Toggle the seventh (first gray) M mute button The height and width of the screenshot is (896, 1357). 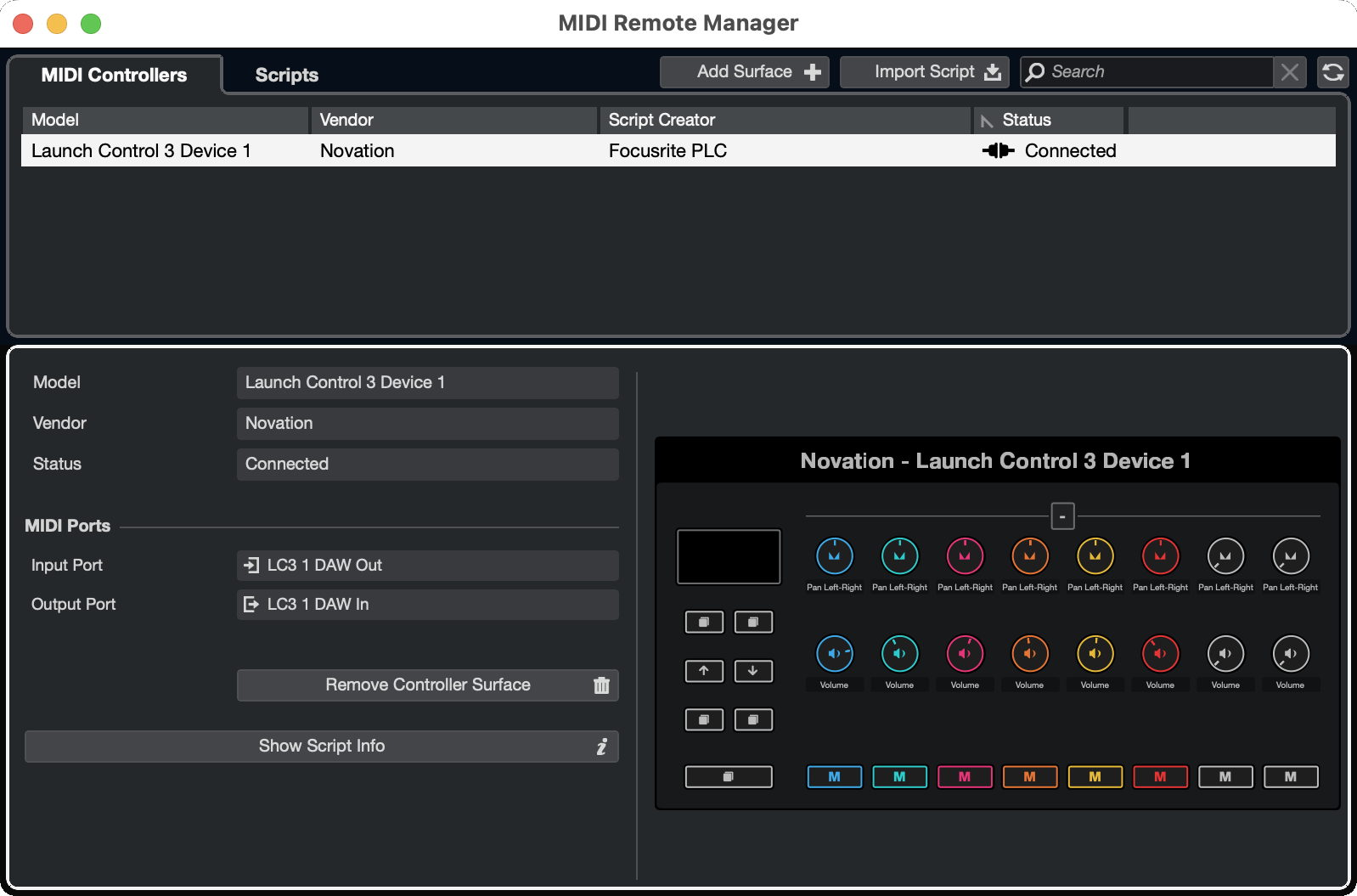(1225, 777)
